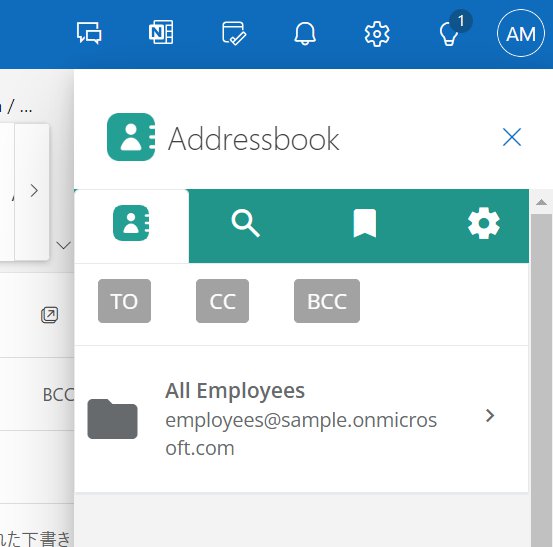This screenshot has height=547, width=553.
Task: Open the All Employees folder entry
Action: [x=301, y=419]
